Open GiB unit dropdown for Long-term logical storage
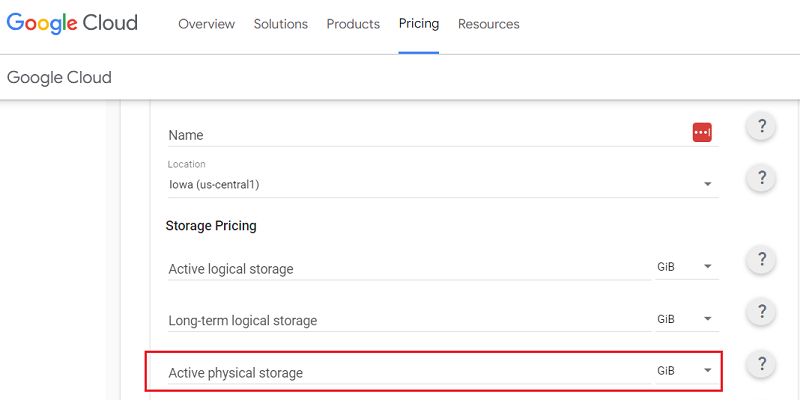This screenshot has width=800, height=400. (685, 319)
